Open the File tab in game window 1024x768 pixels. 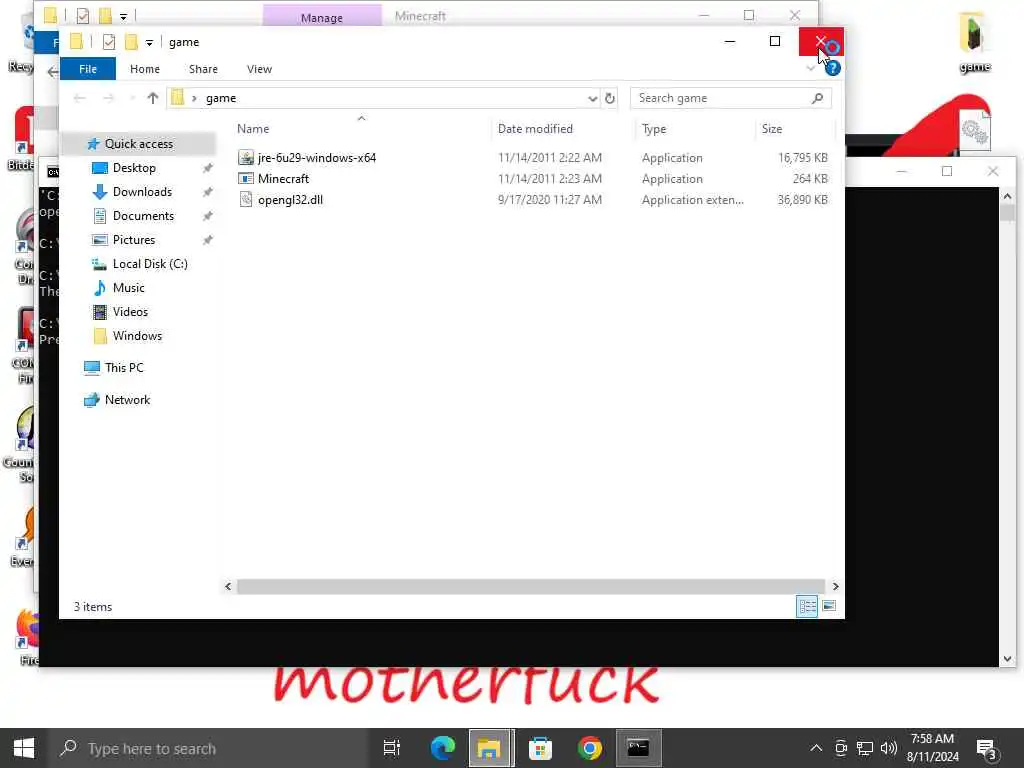point(88,69)
